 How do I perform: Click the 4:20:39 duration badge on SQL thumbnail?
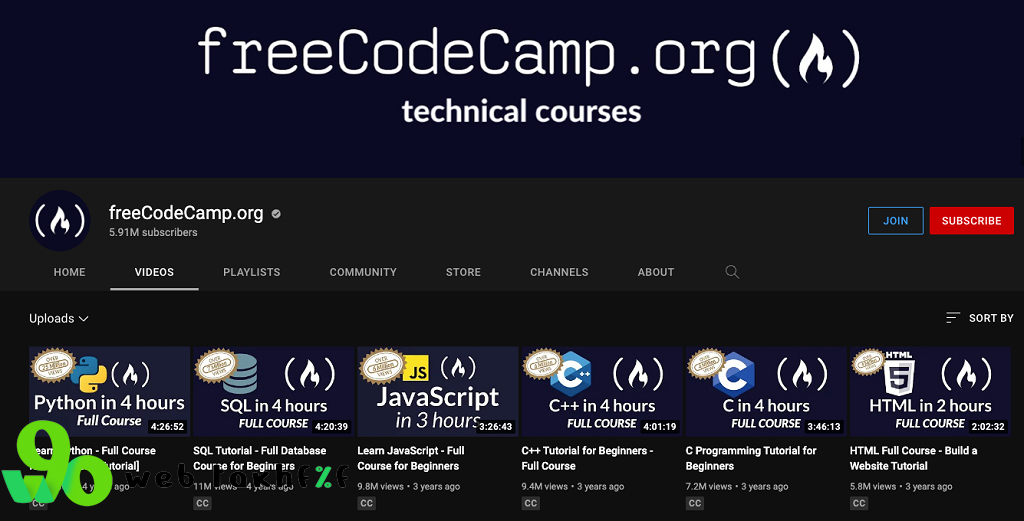pyautogui.click(x=332, y=426)
